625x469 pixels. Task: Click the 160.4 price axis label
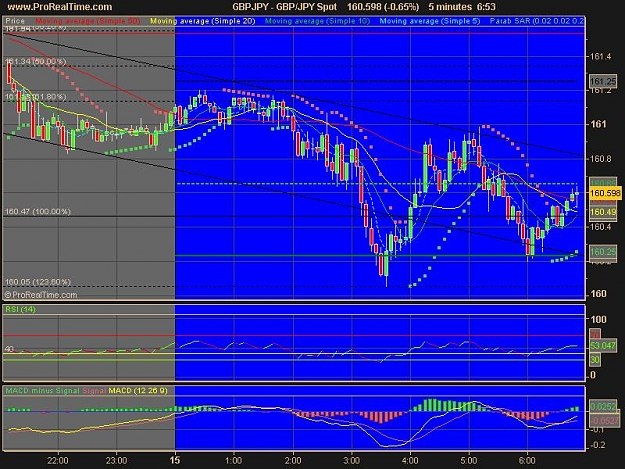coord(600,227)
